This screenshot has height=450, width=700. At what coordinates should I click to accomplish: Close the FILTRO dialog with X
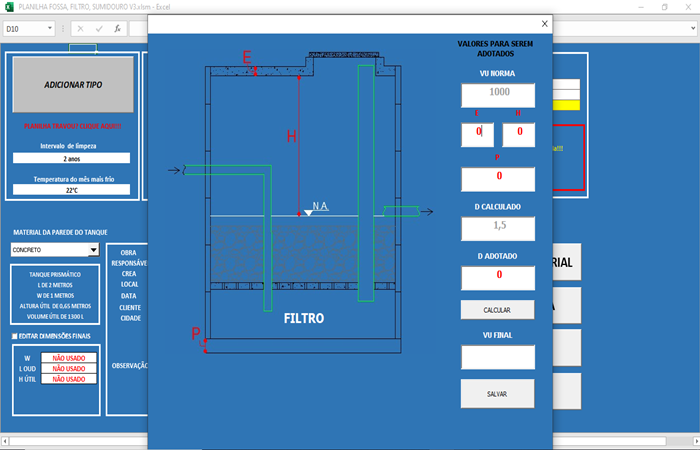coord(544,24)
